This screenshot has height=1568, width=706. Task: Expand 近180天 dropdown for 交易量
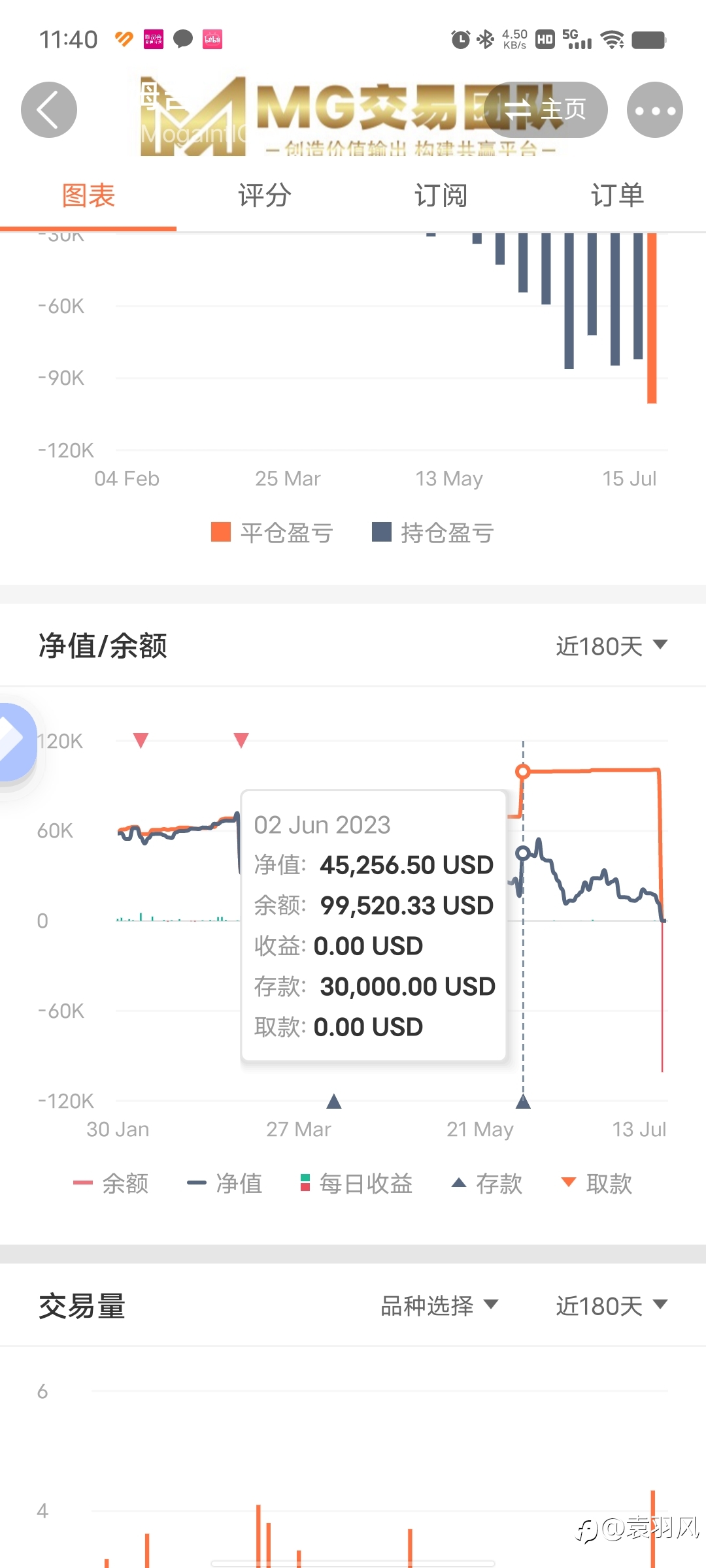pyautogui.click(x=611, y=1306)
